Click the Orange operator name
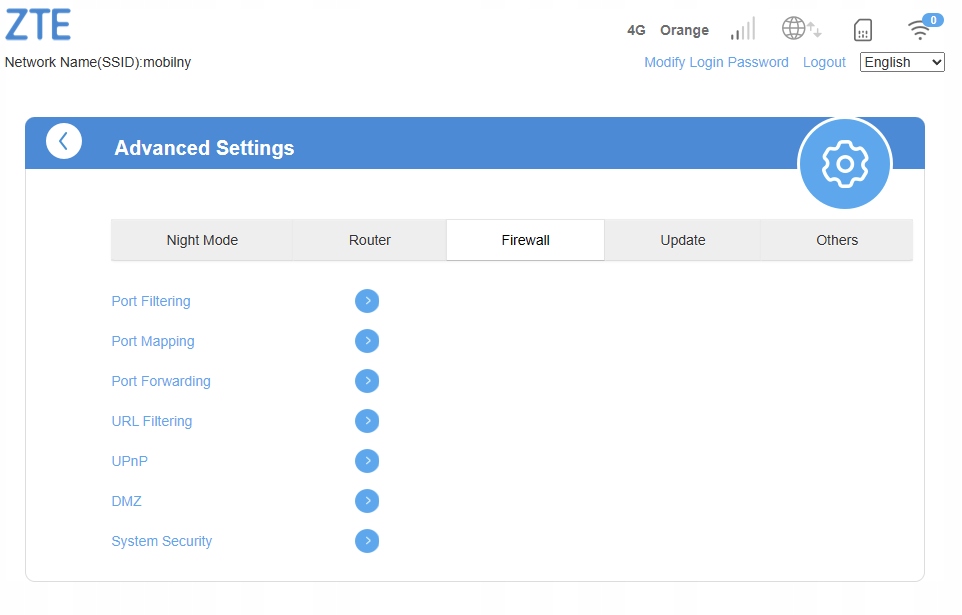The width and height of the screenshot is (962, 615). tap(684, 30)
